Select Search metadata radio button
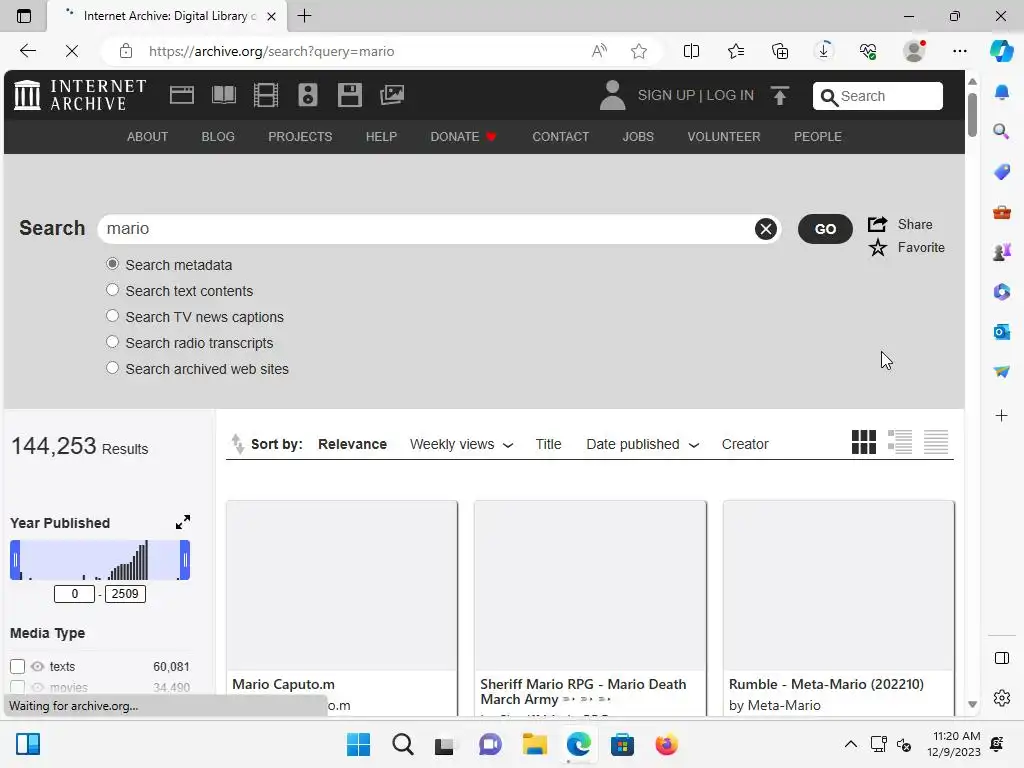 [112, 264]
